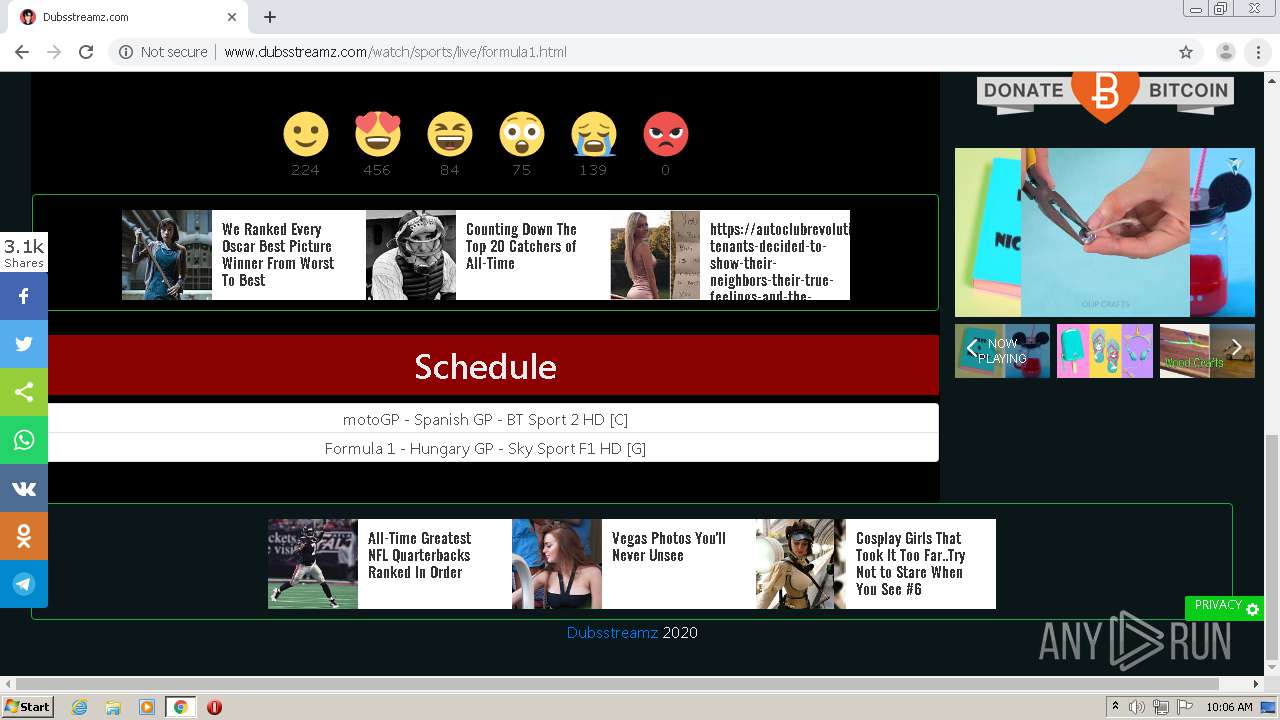
Task: Click the Dubsstreamz footer link
Action: point(612,633)
